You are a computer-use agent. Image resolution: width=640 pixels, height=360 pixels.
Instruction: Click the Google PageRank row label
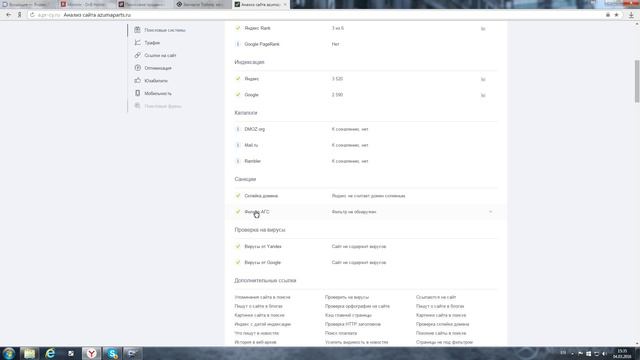click(x=262, y=44)
